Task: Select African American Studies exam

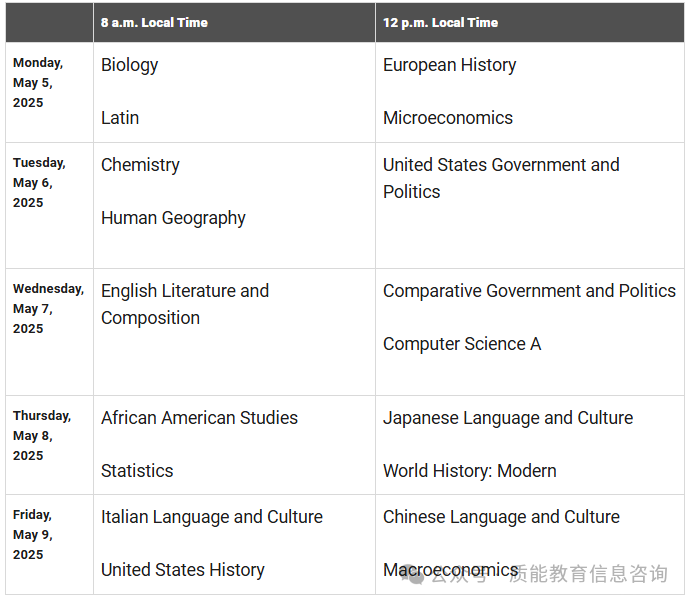Action: 199,418
